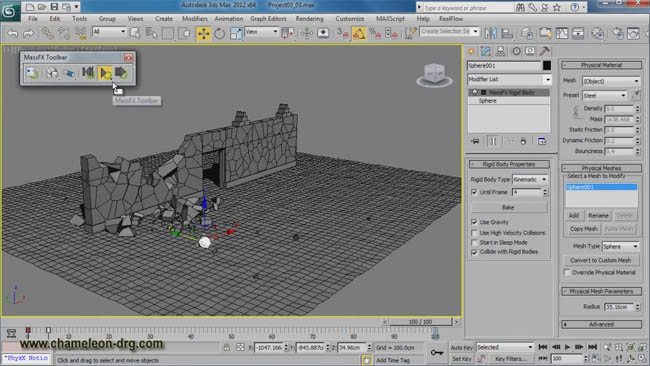Open the Mesh (Object) dropdown
The image size is (650, 366).
611,81
